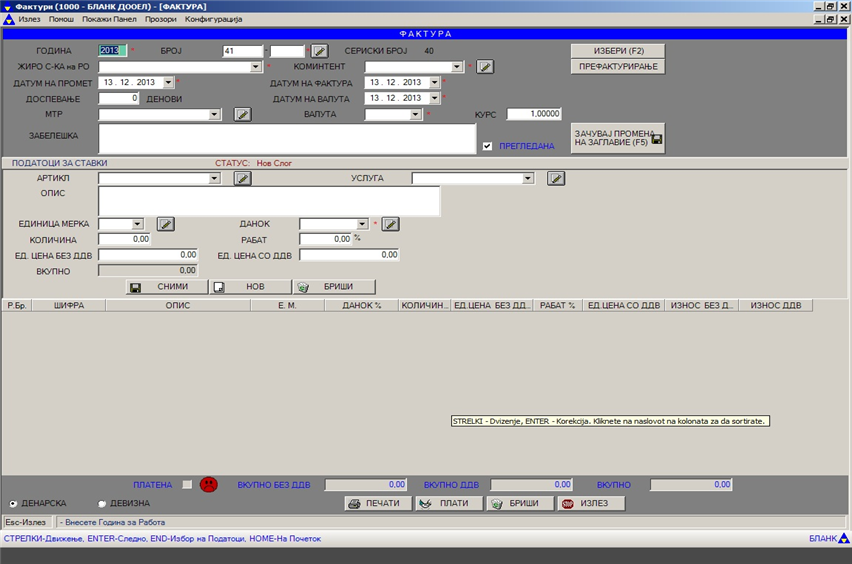852x564 pixels.
Task: Select the ДЕВИЗНА radio button
Action: 102,504
